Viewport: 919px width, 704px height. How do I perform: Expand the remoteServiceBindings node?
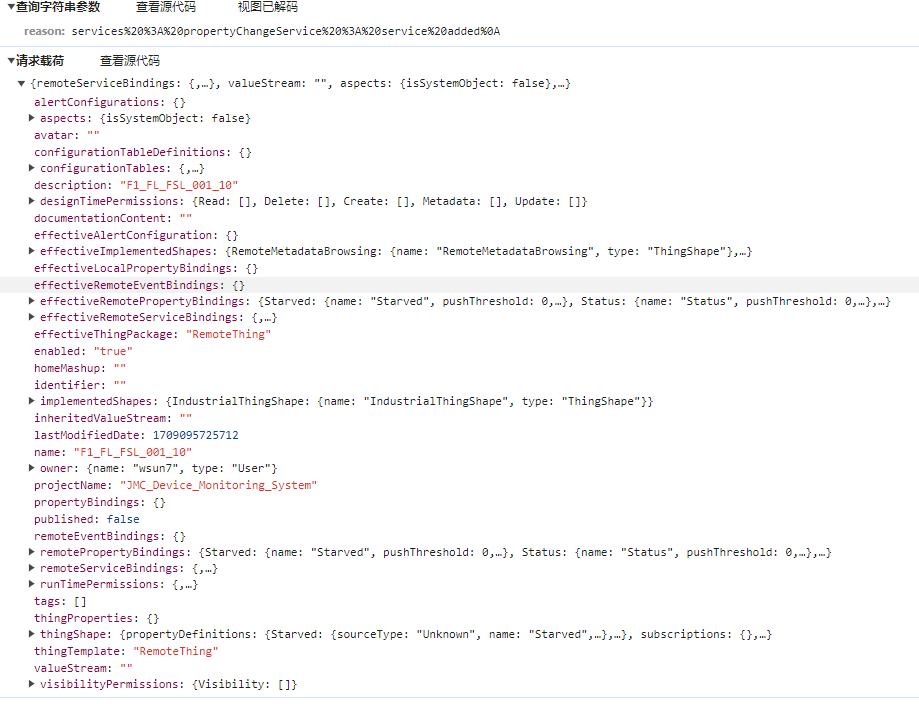32,567
